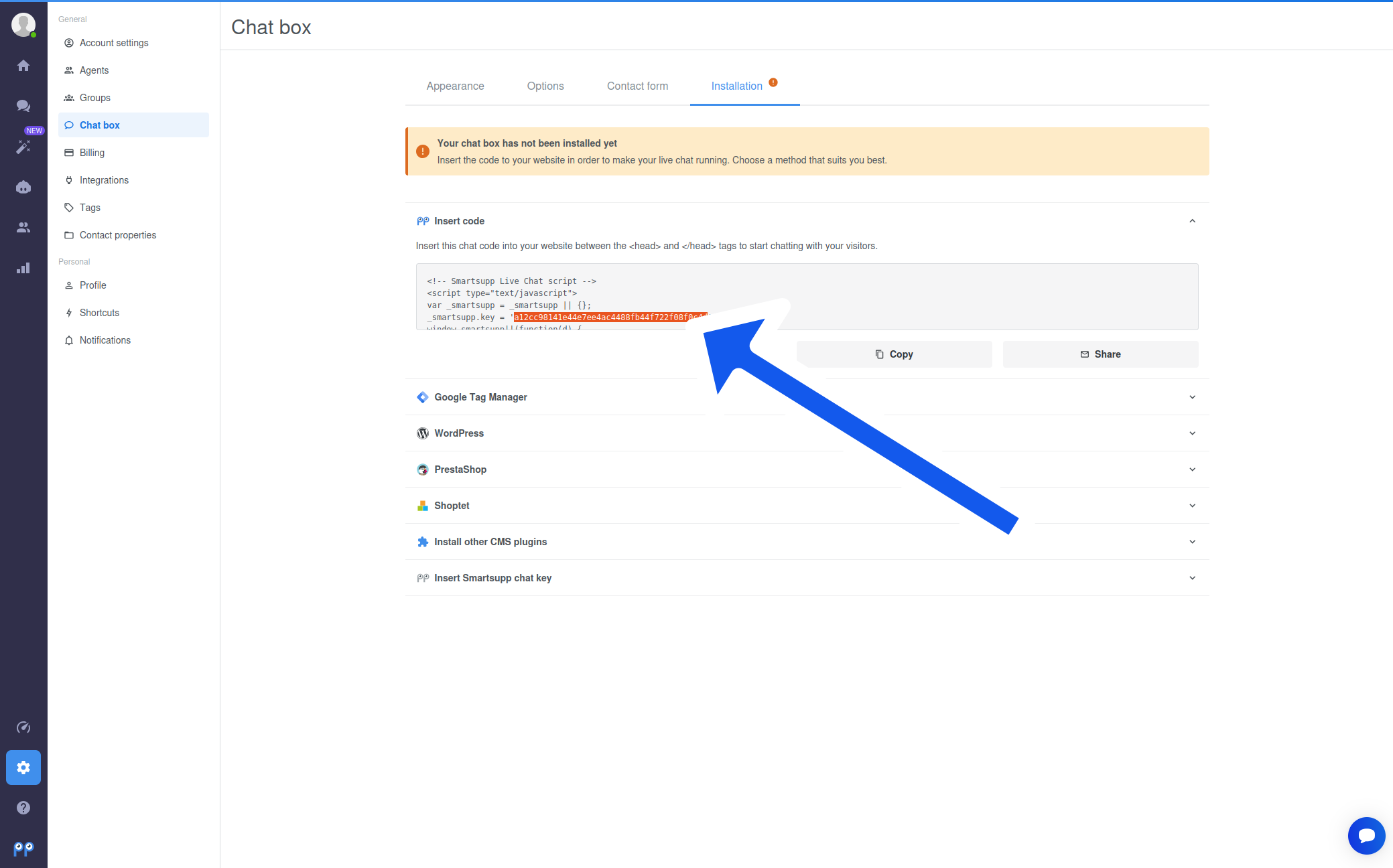The width and height of the screenshot is (1393, 868).
Task: Click the highlighted Smartsupp key value
Action: point(610,317)
